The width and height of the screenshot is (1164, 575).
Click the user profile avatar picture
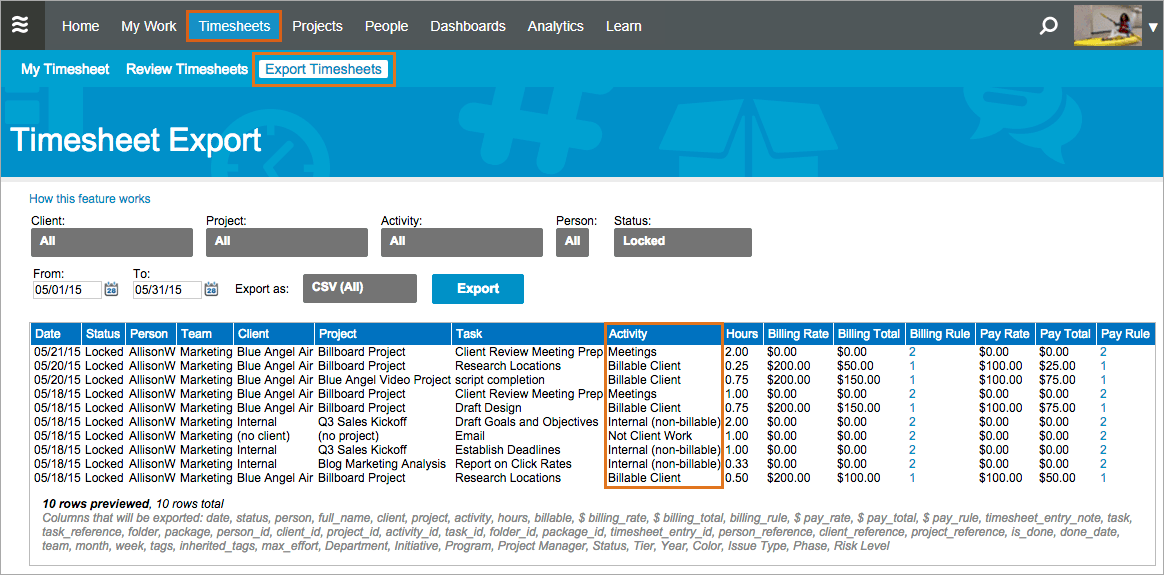tap(1107, 26)
